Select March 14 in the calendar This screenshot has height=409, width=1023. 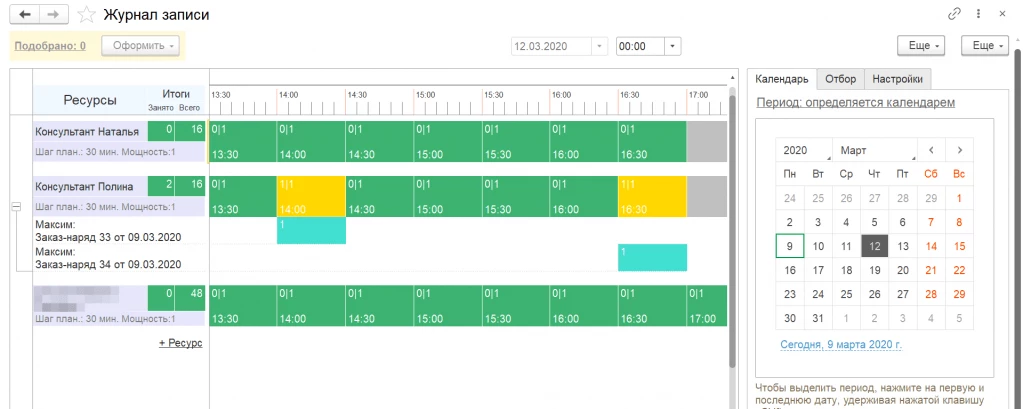[x=931, y=246]
